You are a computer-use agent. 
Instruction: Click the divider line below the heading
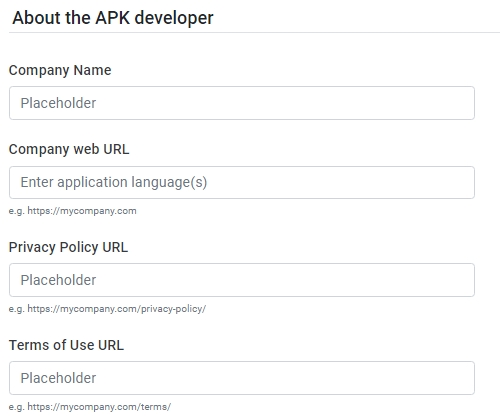(254, 33)
